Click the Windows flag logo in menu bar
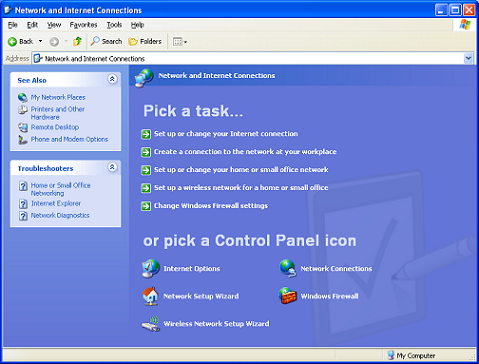 [x=465, y=25]
